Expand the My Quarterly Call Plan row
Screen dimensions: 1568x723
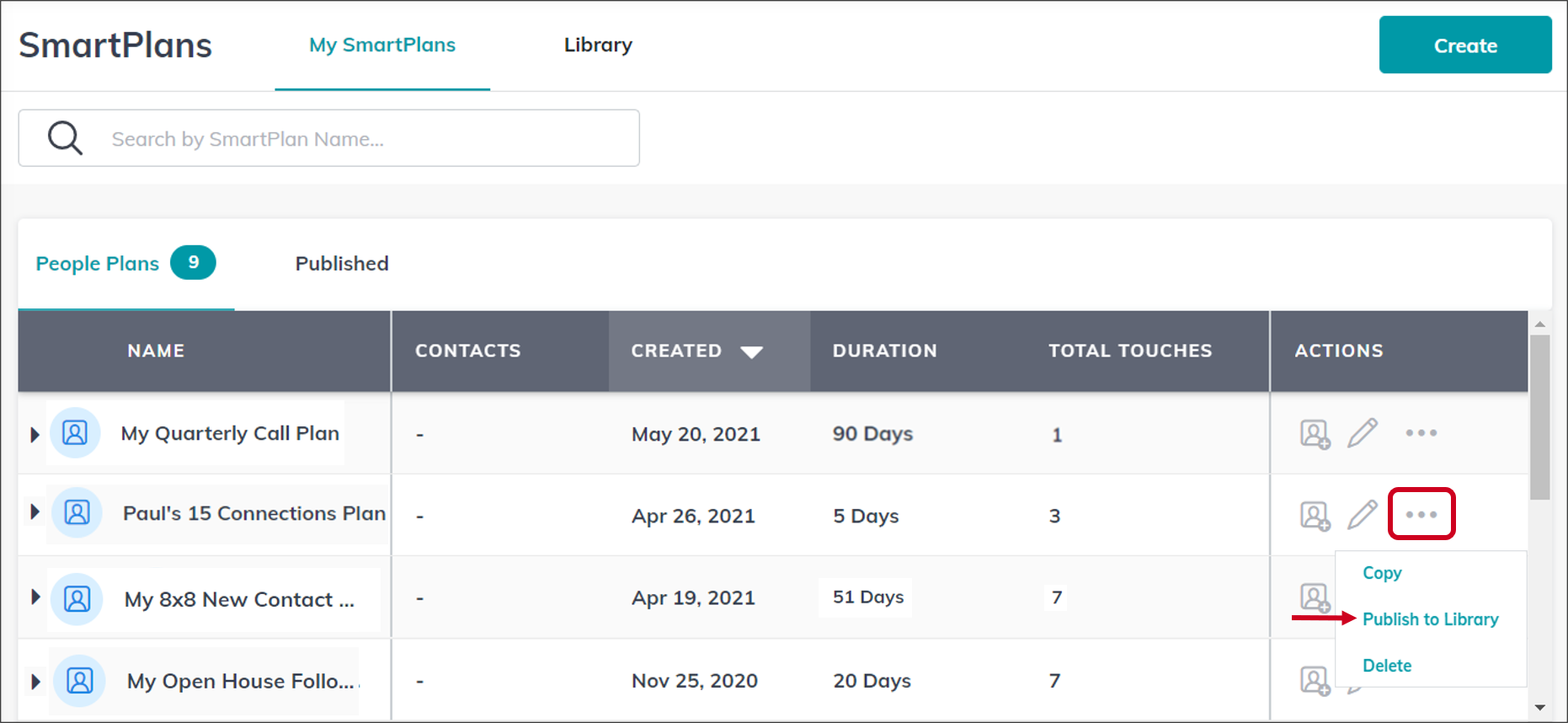35,435
